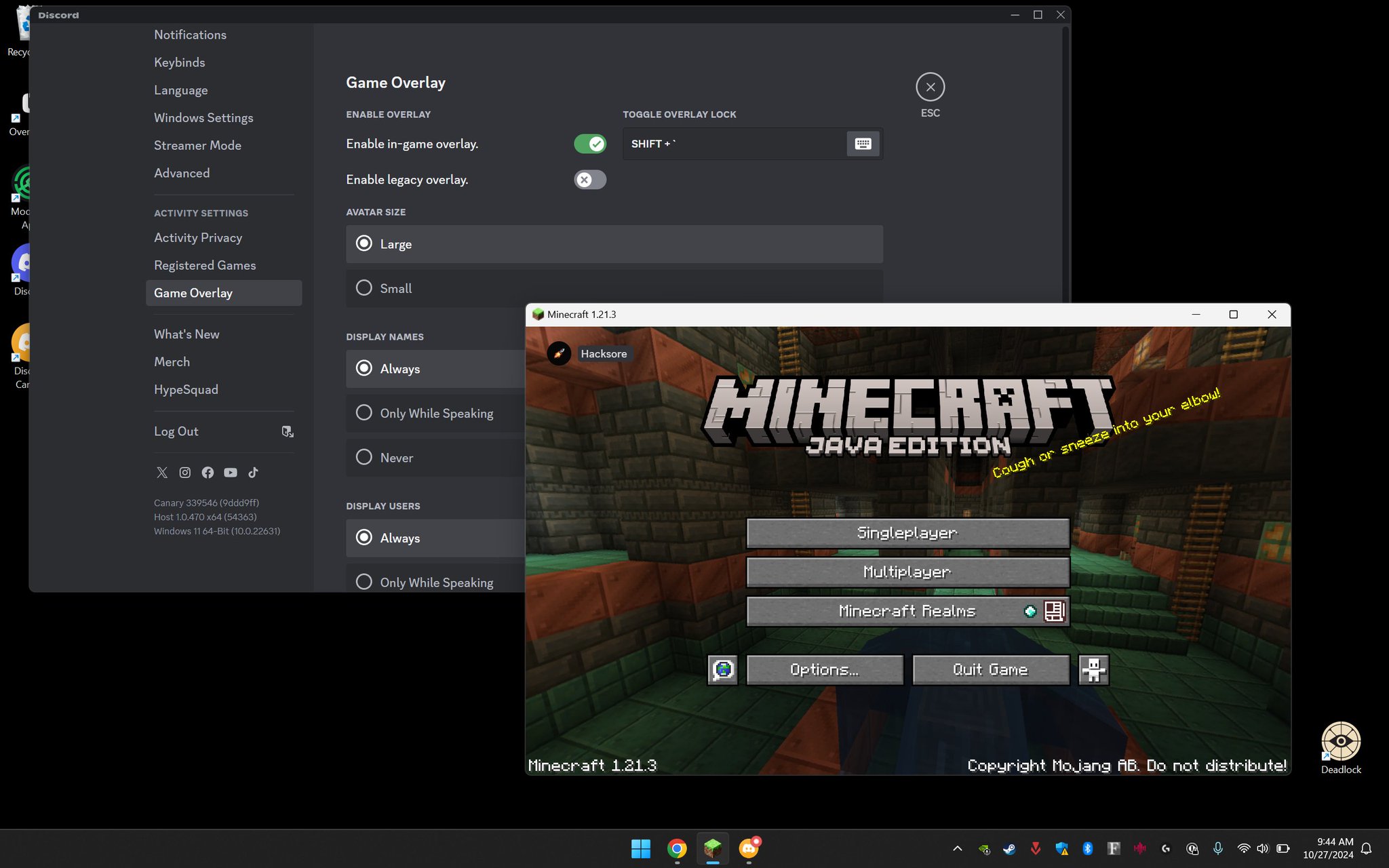
Task: Toggle the Enable legacy overlay switch
Action: [589, 180]
